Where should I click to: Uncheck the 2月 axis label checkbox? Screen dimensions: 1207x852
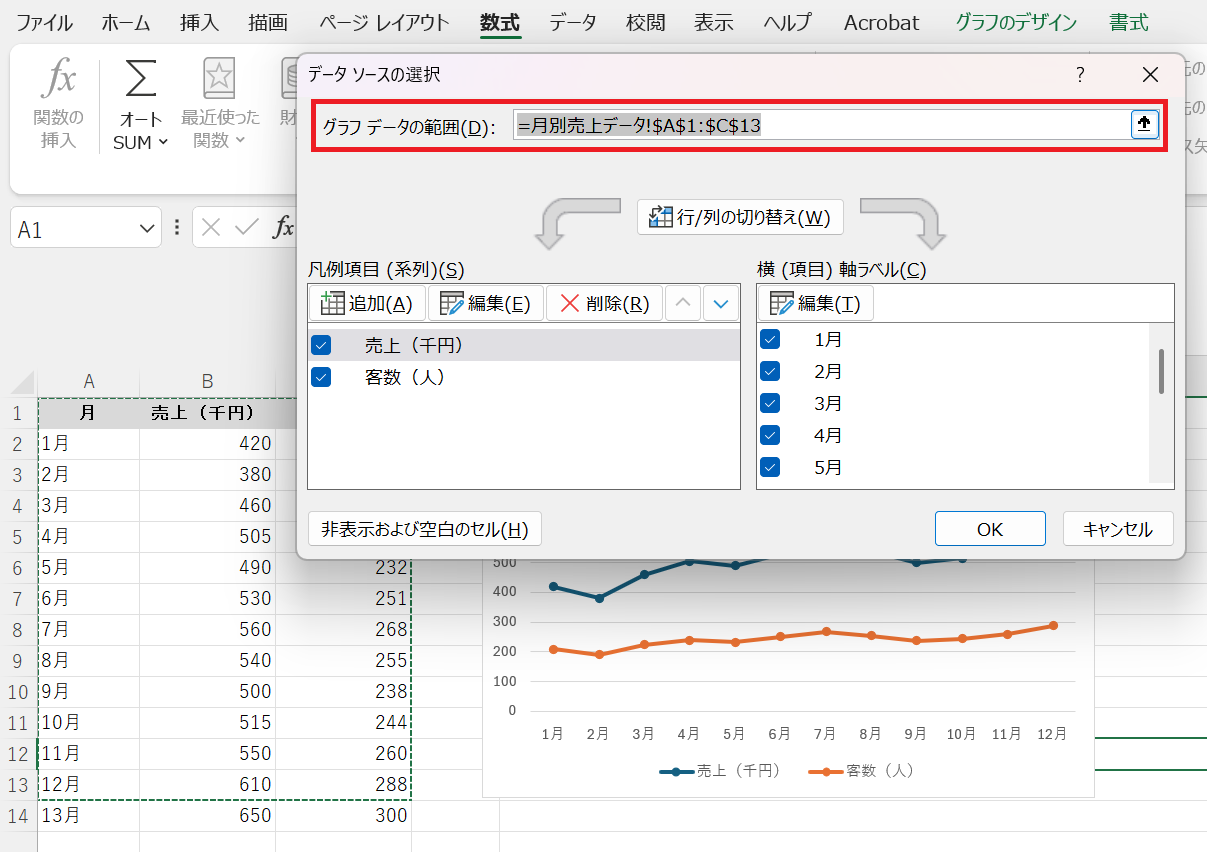pos(770,371)
